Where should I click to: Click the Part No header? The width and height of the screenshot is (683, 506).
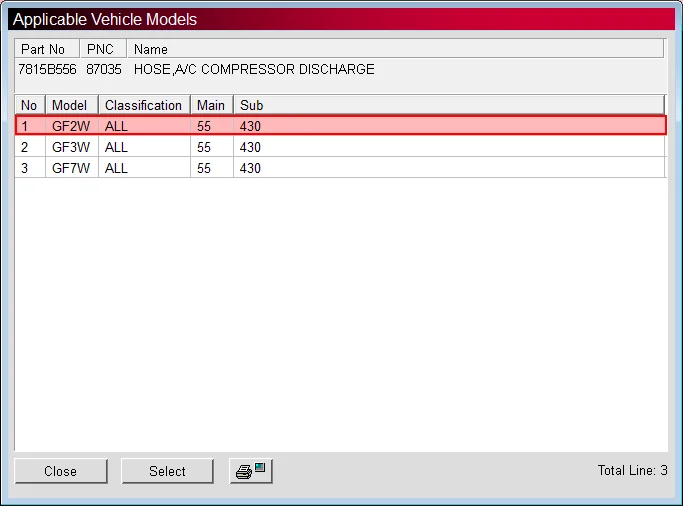(47, 49)
